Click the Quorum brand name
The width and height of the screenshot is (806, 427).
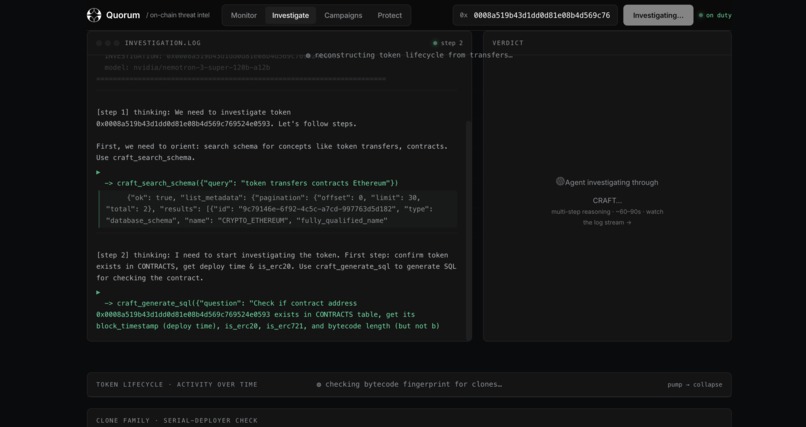pos(123,15)
